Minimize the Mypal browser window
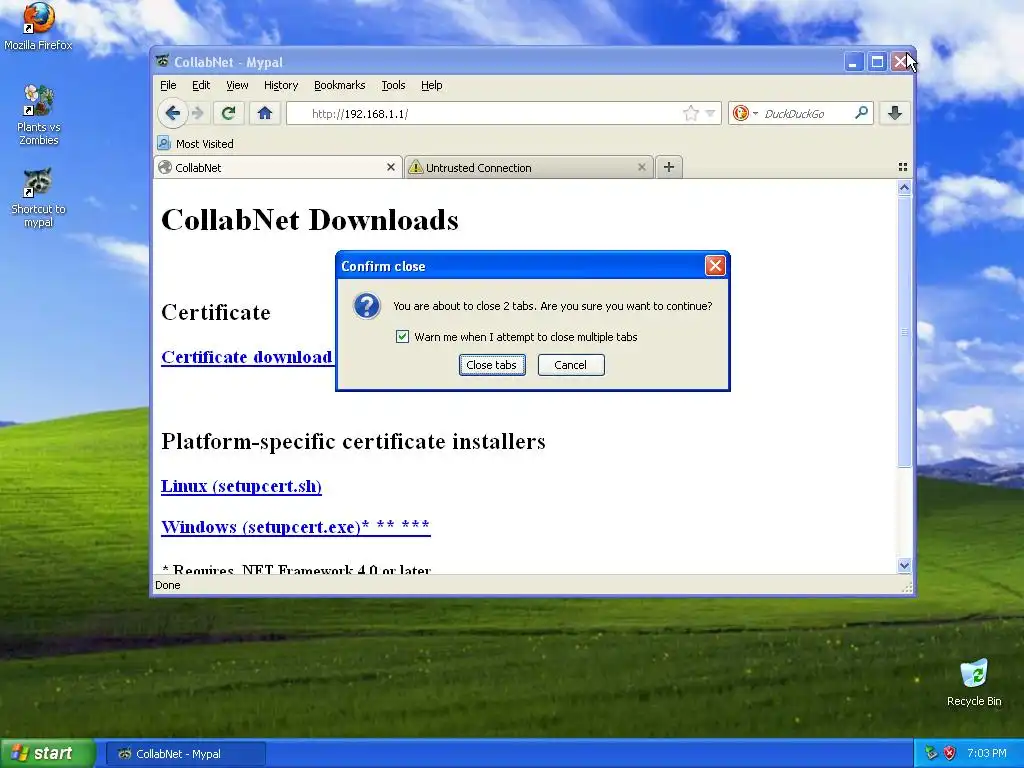 click(853, 62)
